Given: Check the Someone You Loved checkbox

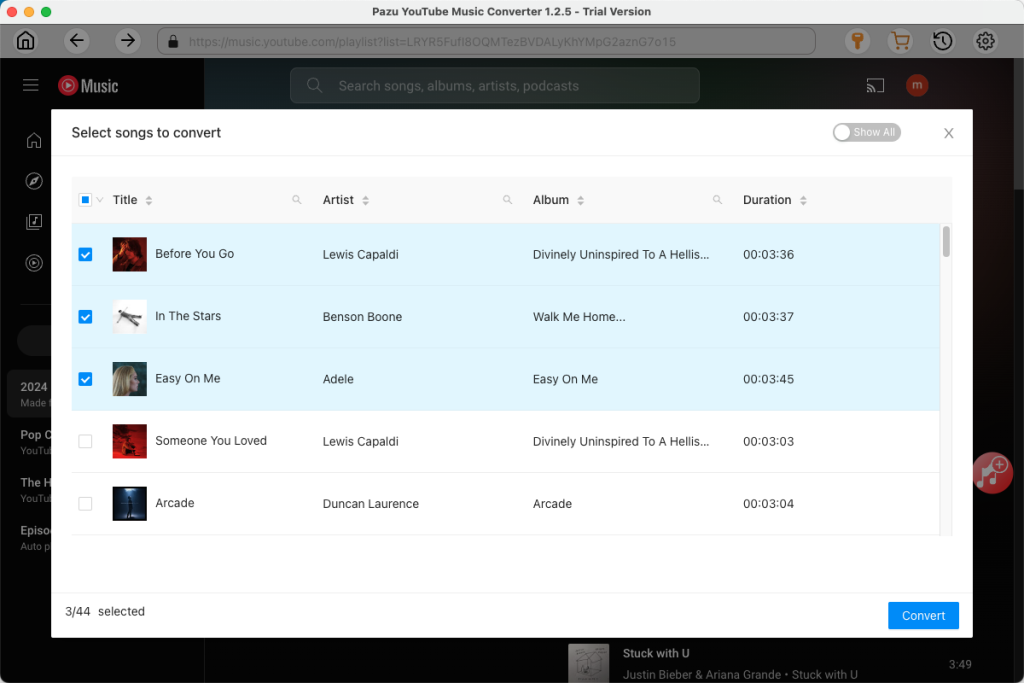Looking at the screenshot, I should pos(85,441).
